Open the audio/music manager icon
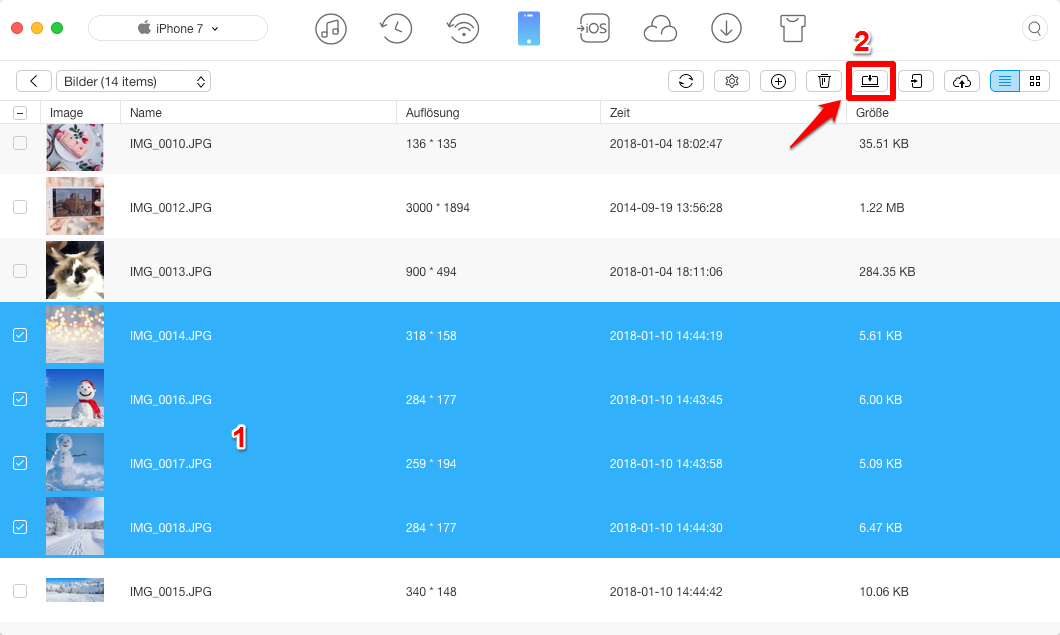 point(331,29)
